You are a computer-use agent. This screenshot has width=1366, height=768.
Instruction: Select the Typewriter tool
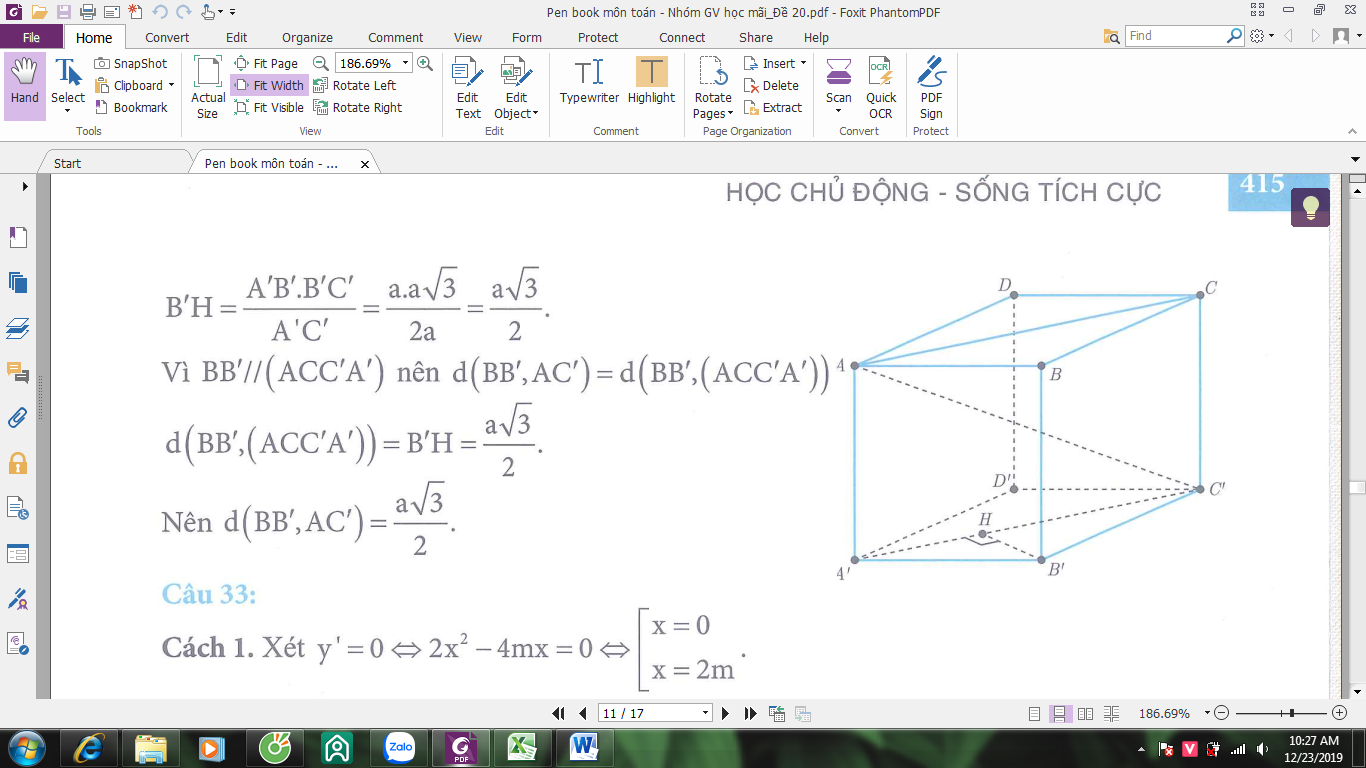[x=589, y=81]
